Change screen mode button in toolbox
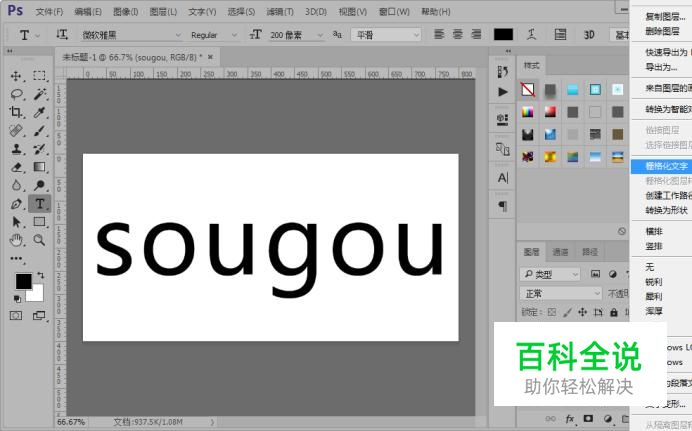Viewport: 692px width, 431px height. [39, 316]
